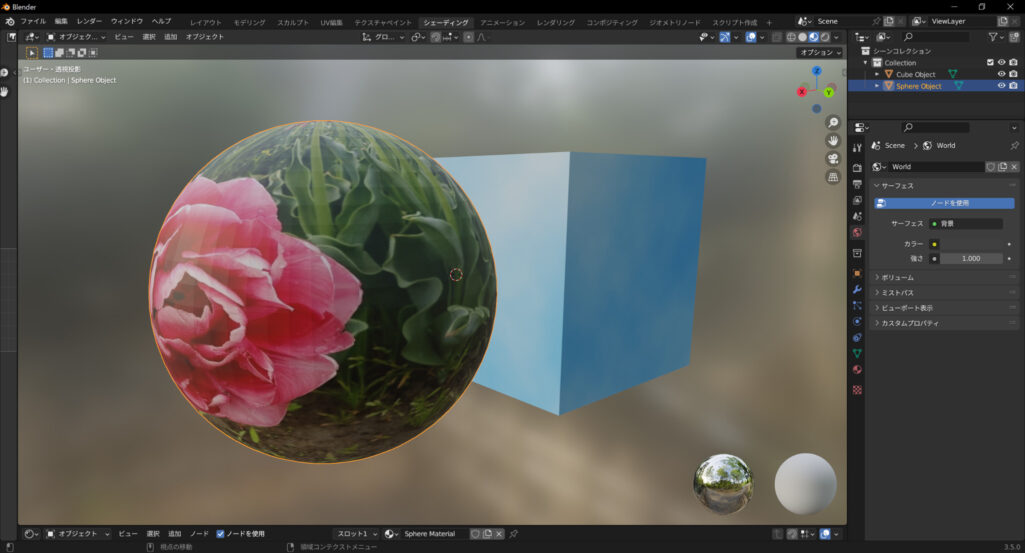Open the Output properties tab
The image size is (1025, 553).
(857, 184)
